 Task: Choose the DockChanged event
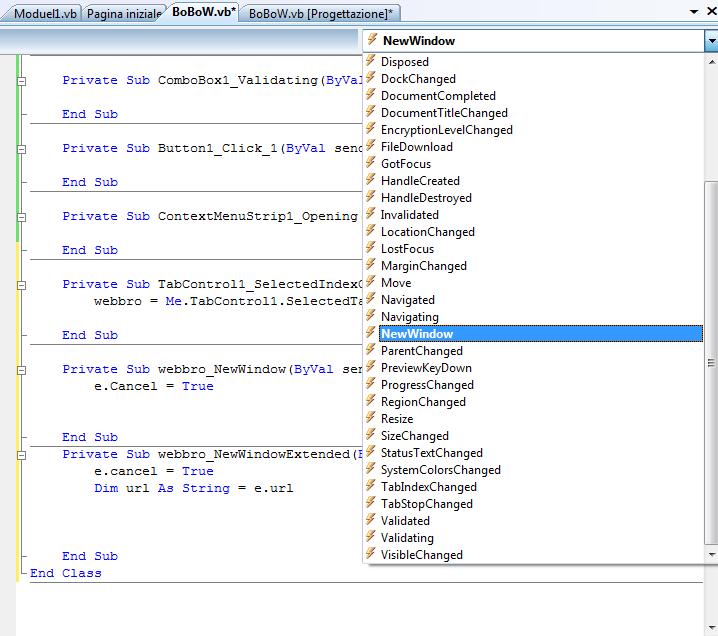tap(418, 79)
